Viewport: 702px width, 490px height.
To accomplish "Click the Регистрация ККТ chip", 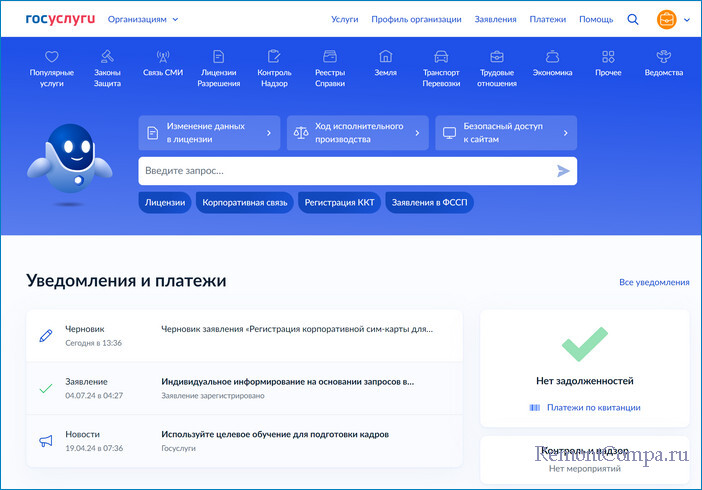I will click(339, 202).
